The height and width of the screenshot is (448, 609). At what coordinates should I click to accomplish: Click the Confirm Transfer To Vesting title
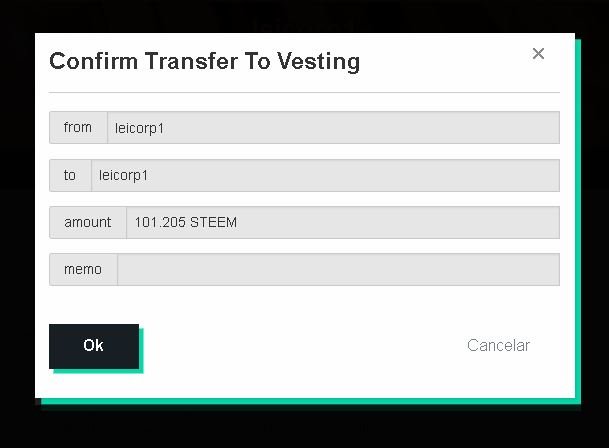(x=205, y=61)
